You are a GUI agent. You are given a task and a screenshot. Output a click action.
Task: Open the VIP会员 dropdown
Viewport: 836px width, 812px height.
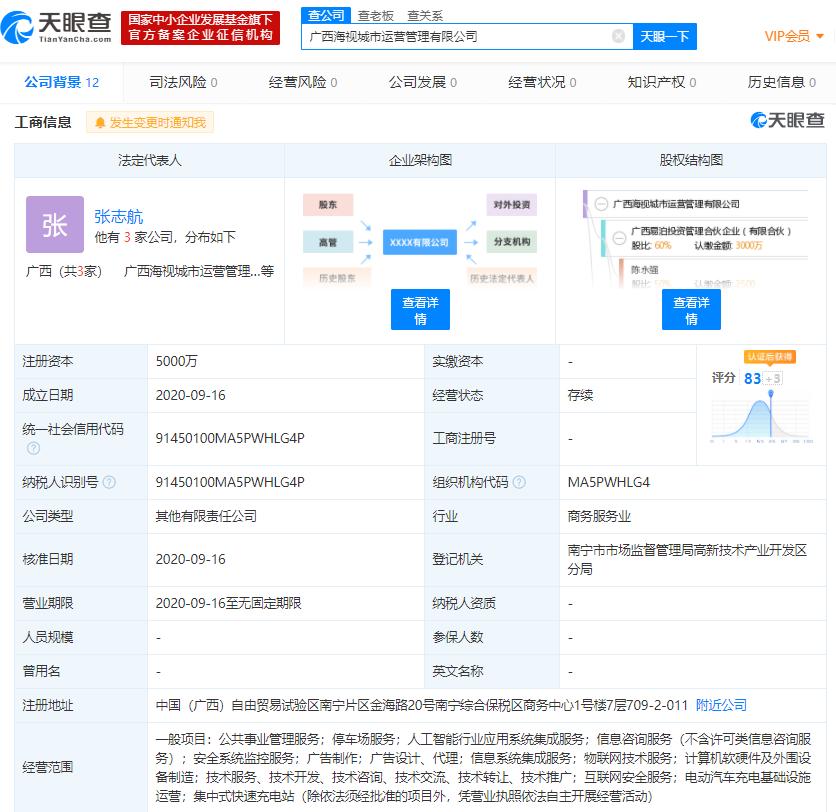tap(794, 36)
